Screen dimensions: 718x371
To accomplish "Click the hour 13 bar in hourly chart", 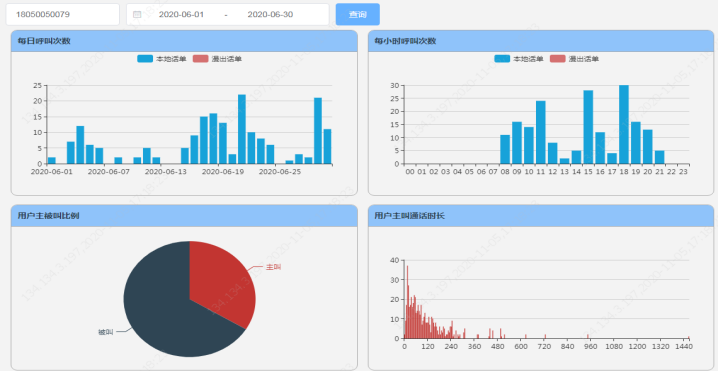I will 564,161.
